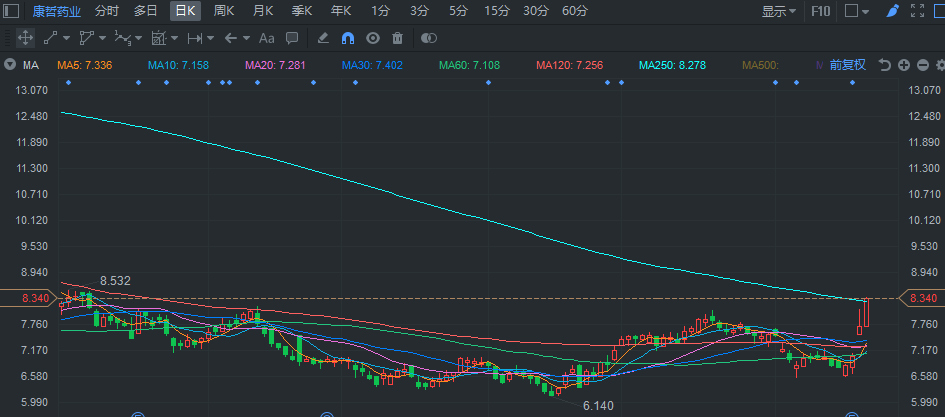This screenshot has height=417, width=945.
Task: Select the 60分 interval tab
Action: [x=575, y=11]
